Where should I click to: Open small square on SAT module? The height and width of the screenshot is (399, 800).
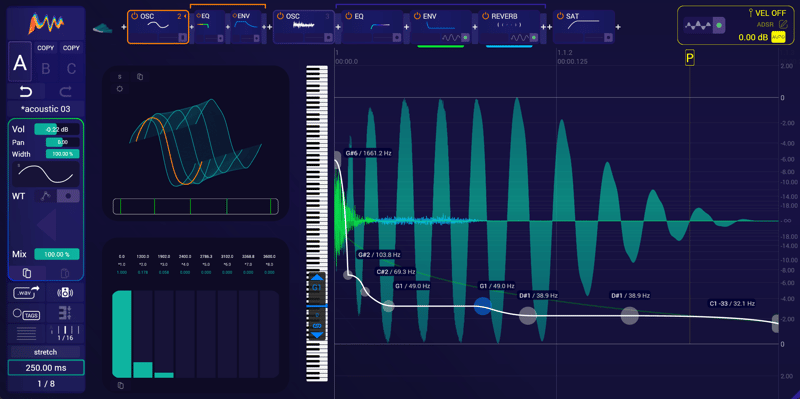tap(608, 37)
